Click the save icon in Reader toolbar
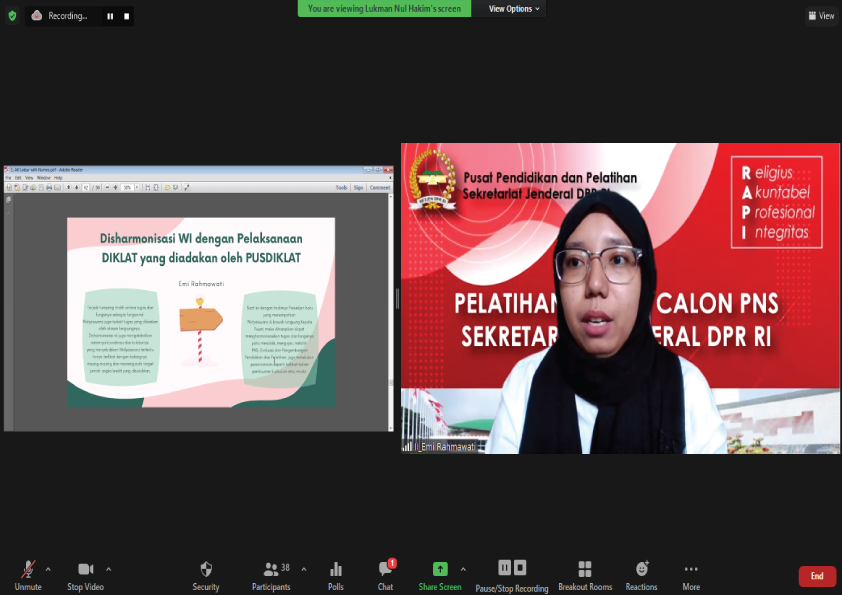The height and width of the screenshot is (595, 842). click(41, 187)
